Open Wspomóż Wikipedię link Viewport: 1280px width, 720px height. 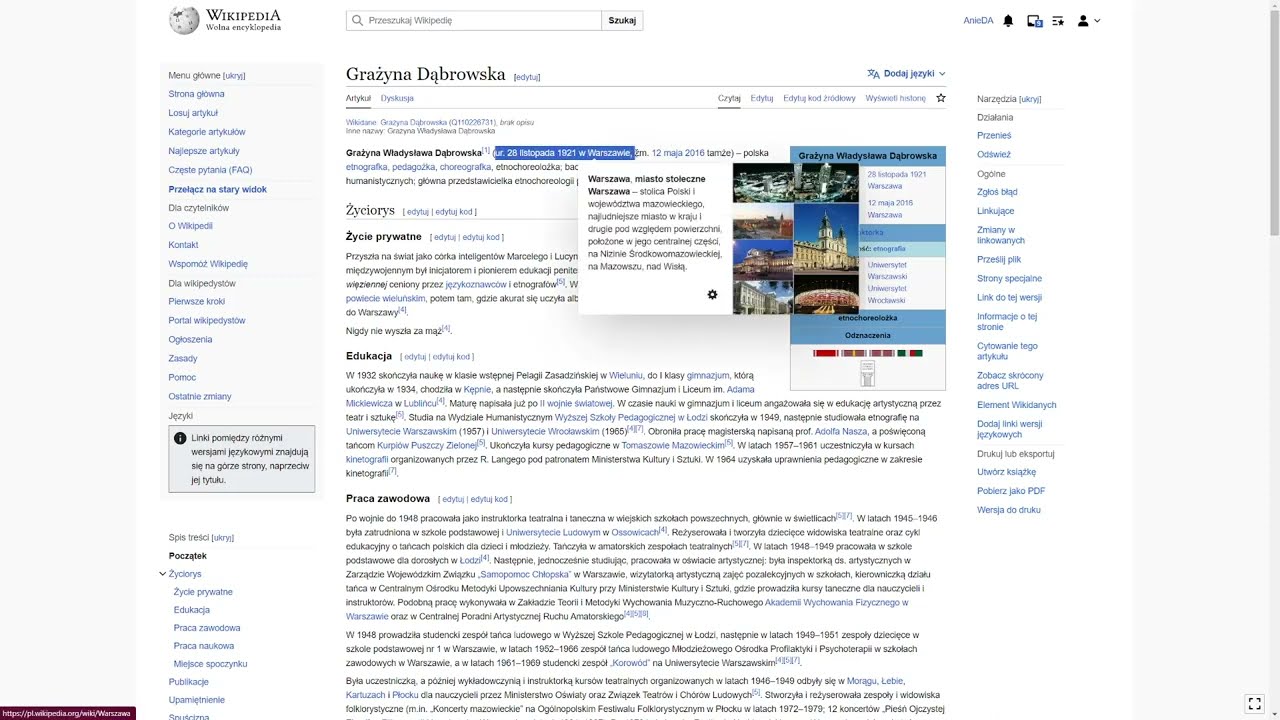208,264
